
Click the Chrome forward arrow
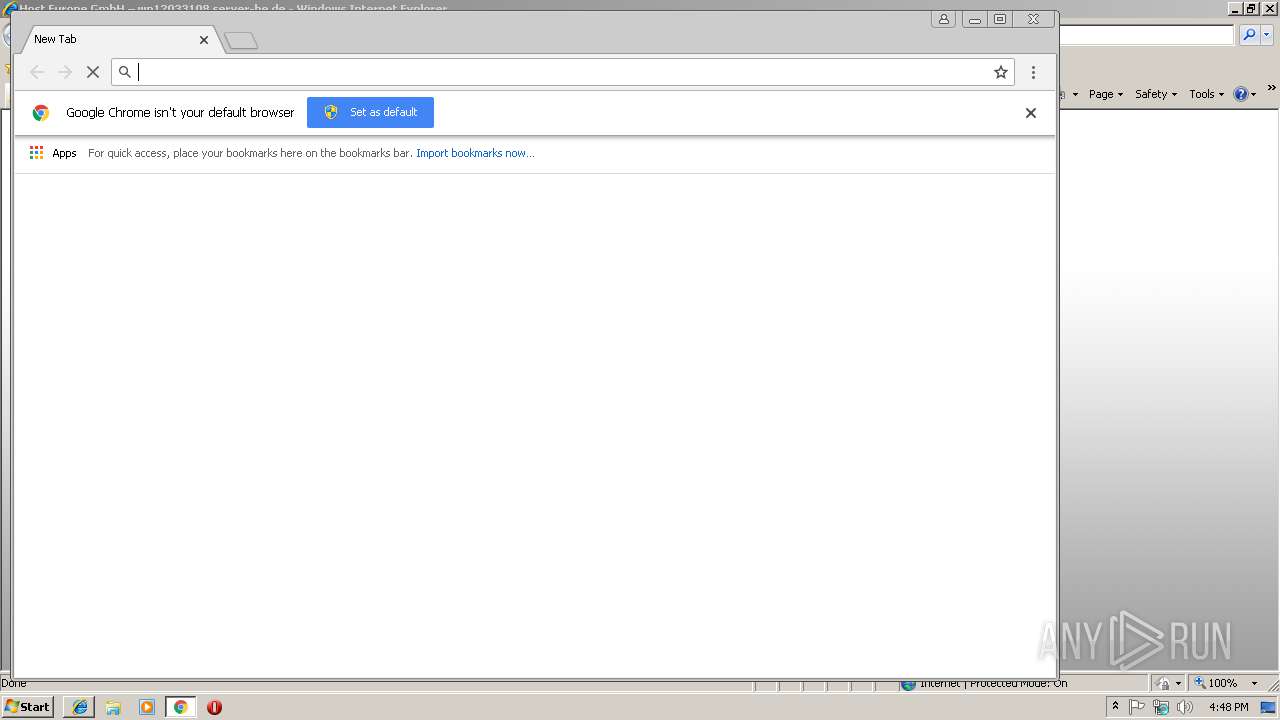click(x=65, y=72)
